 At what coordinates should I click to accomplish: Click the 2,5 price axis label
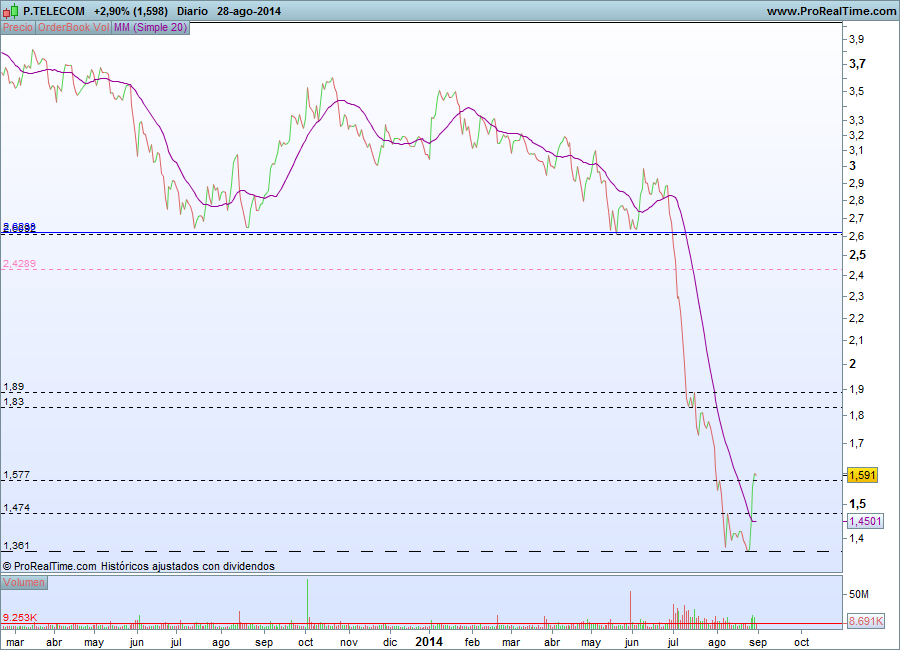858,255
